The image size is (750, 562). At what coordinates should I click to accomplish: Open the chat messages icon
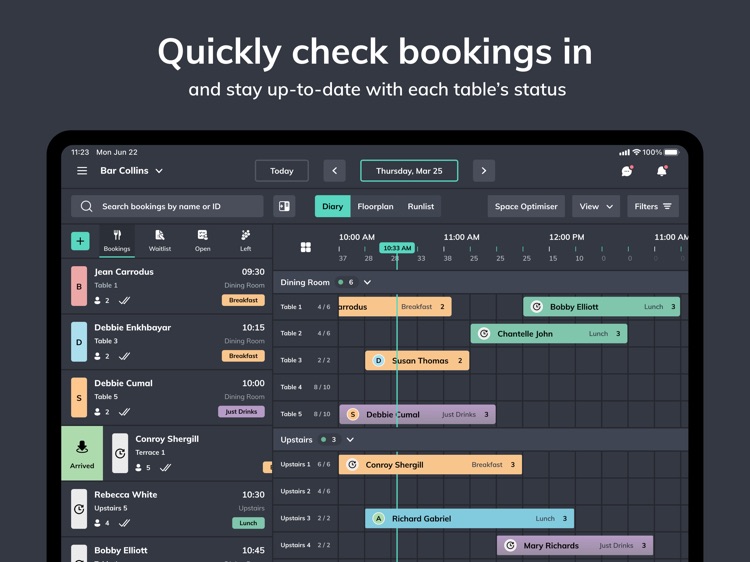[x=627, y=171]
